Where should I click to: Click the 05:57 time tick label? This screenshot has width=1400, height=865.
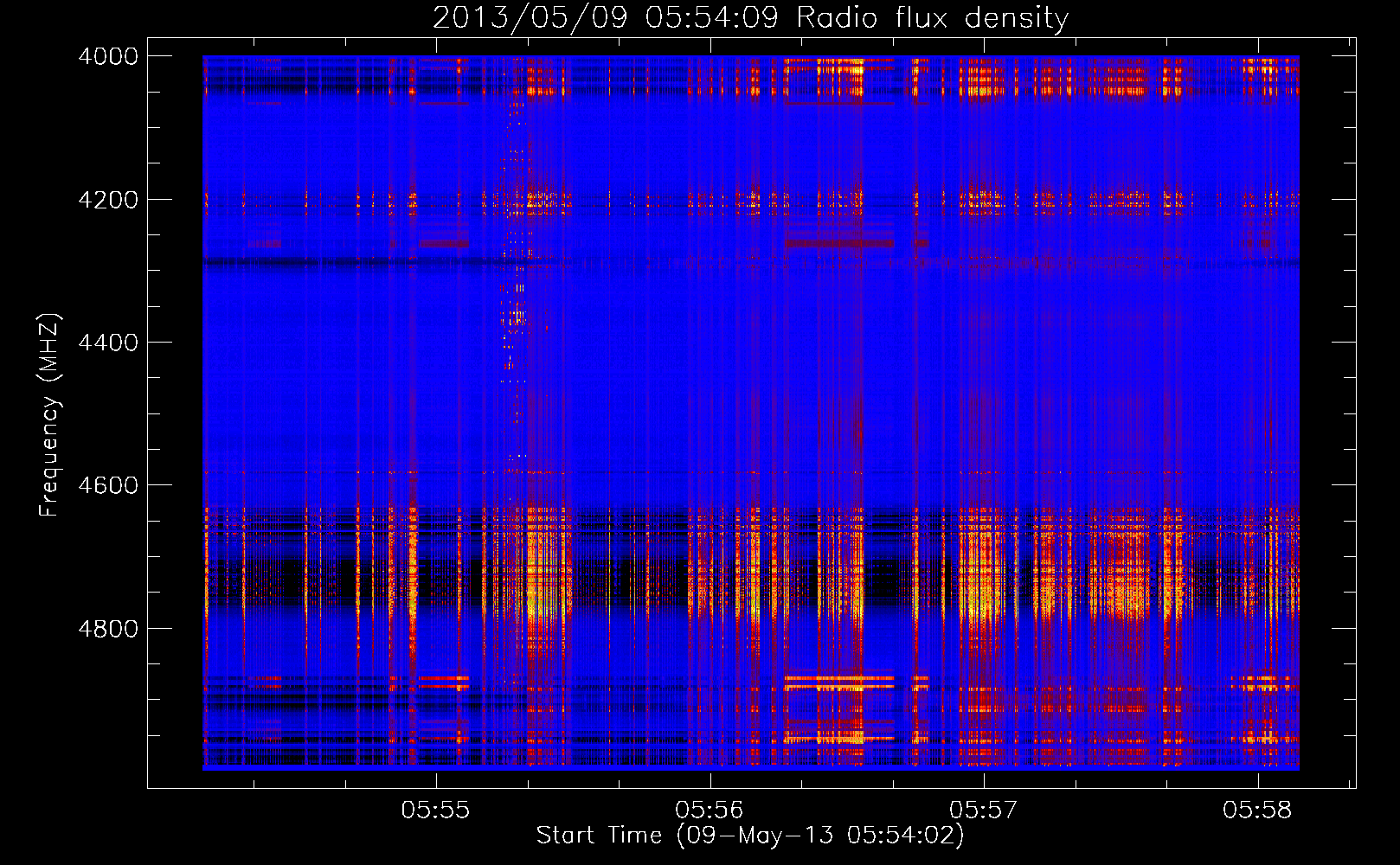(984, 810)
